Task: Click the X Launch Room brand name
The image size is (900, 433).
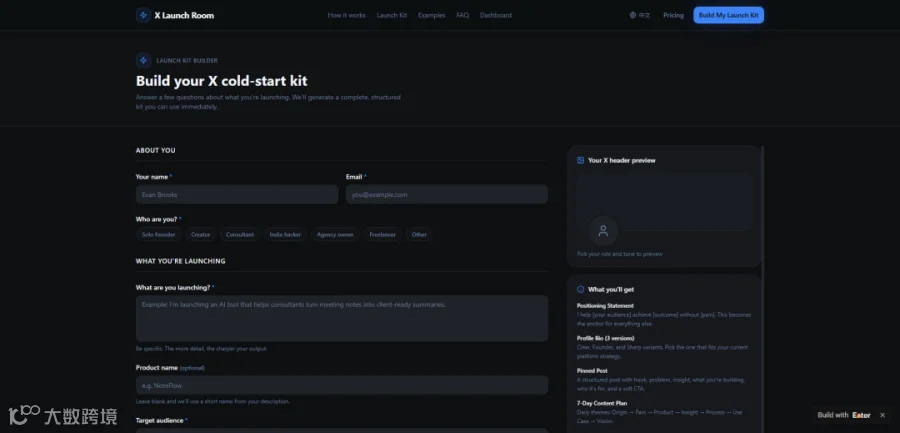Action: 184,16
